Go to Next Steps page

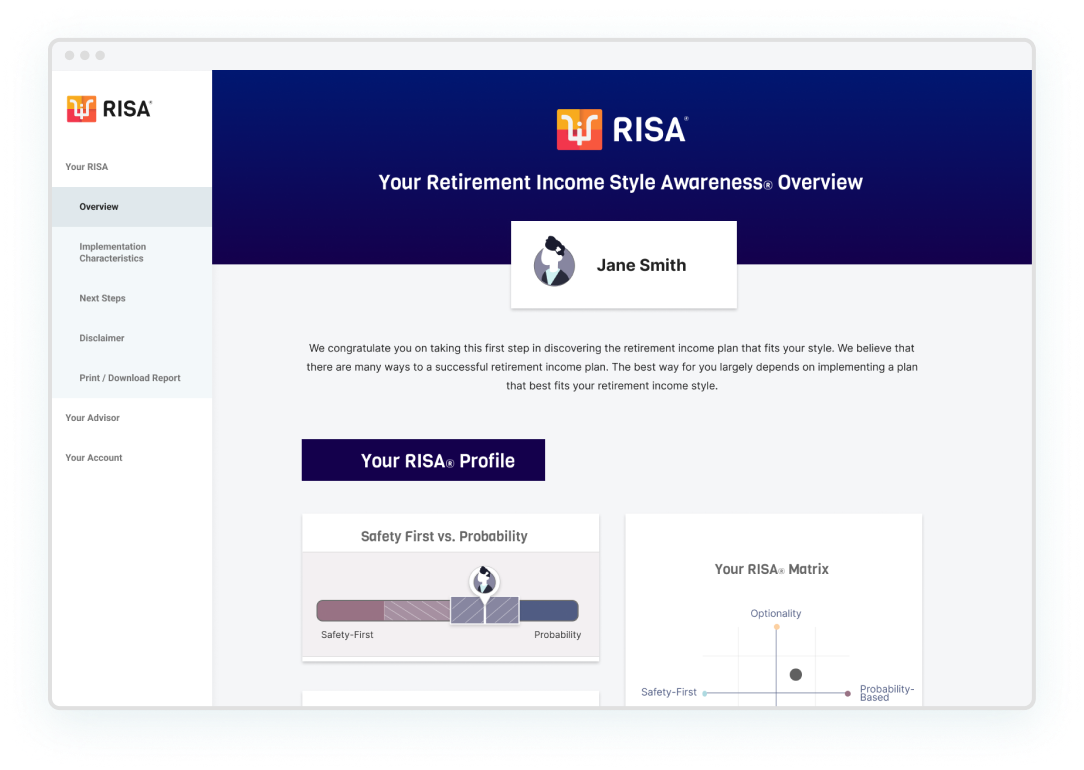(x=102, y=298)
